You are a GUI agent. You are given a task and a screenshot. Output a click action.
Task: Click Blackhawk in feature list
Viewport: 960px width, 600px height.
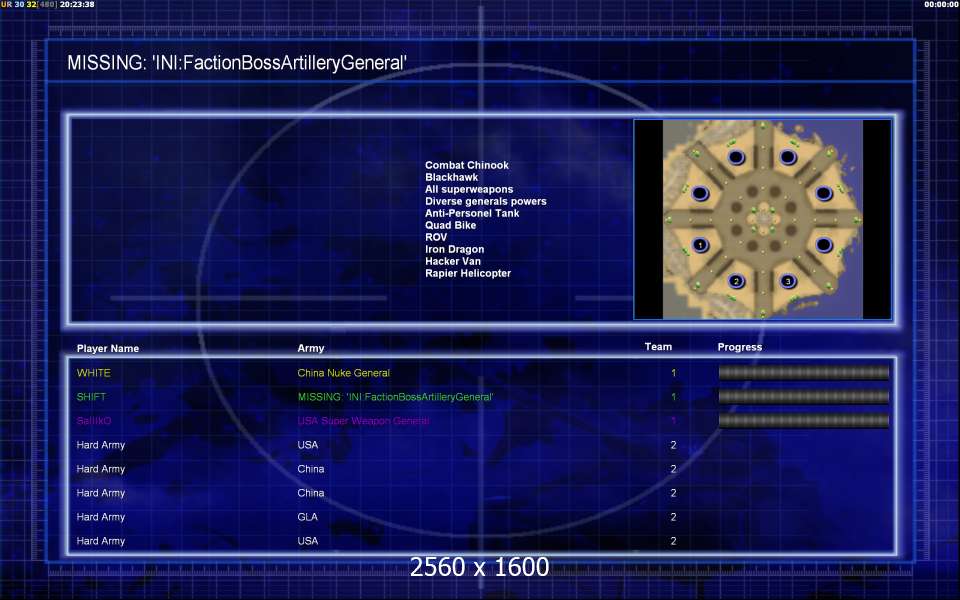[x=452, y=177]
